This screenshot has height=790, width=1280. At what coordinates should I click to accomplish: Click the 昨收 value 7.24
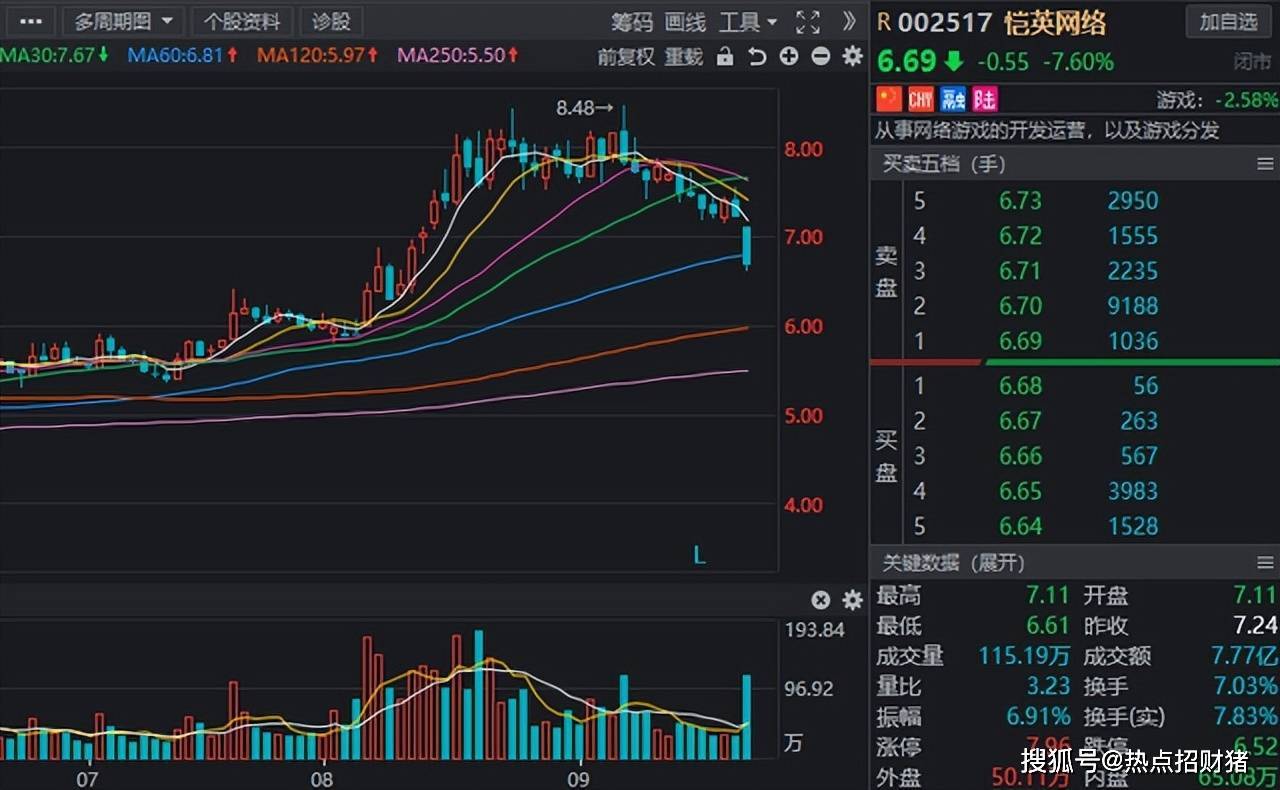(x=1256, y=626)
